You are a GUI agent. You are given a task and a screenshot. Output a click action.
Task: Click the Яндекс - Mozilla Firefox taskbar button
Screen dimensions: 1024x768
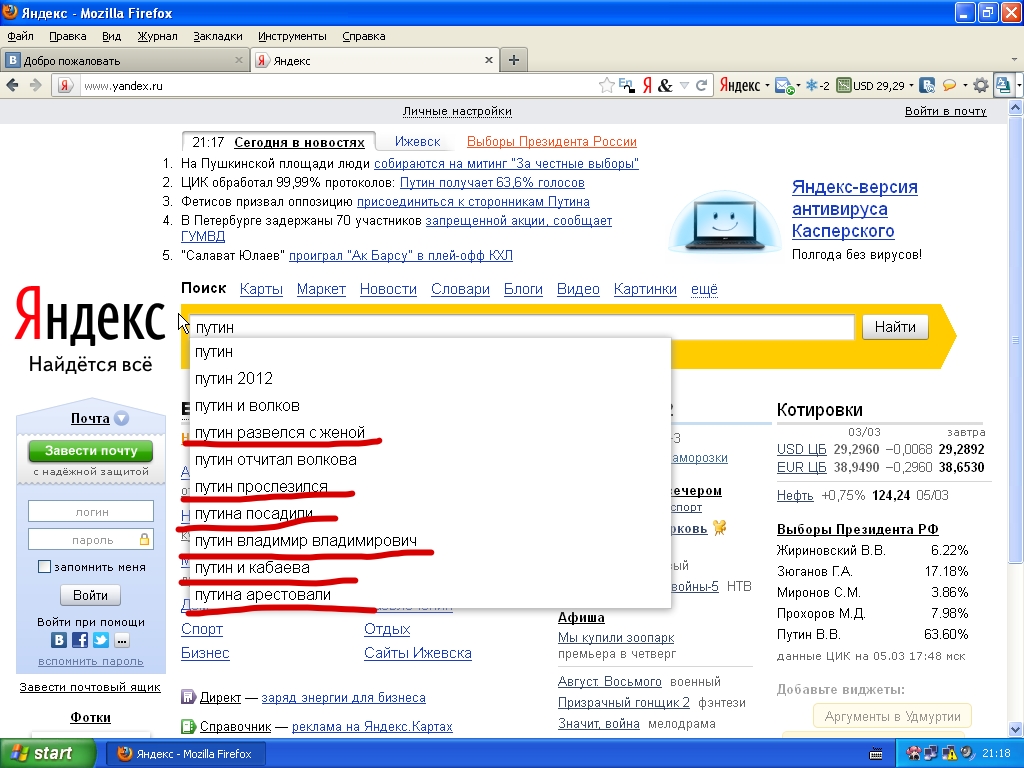(x=185, y=754)
